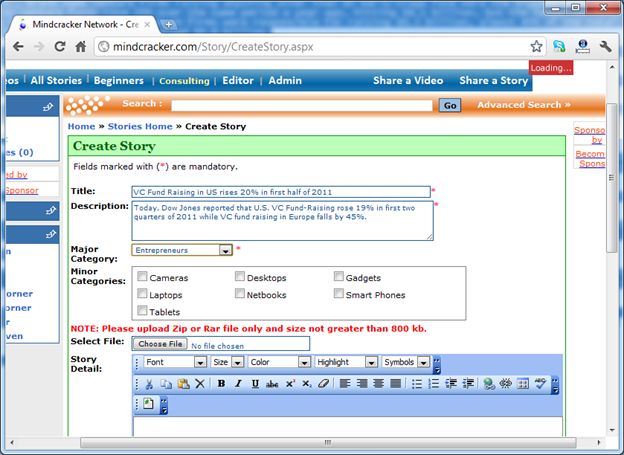Click the eraser remove-formatting icon
This screenshot has width=624, height=455.
pos(323,384)
